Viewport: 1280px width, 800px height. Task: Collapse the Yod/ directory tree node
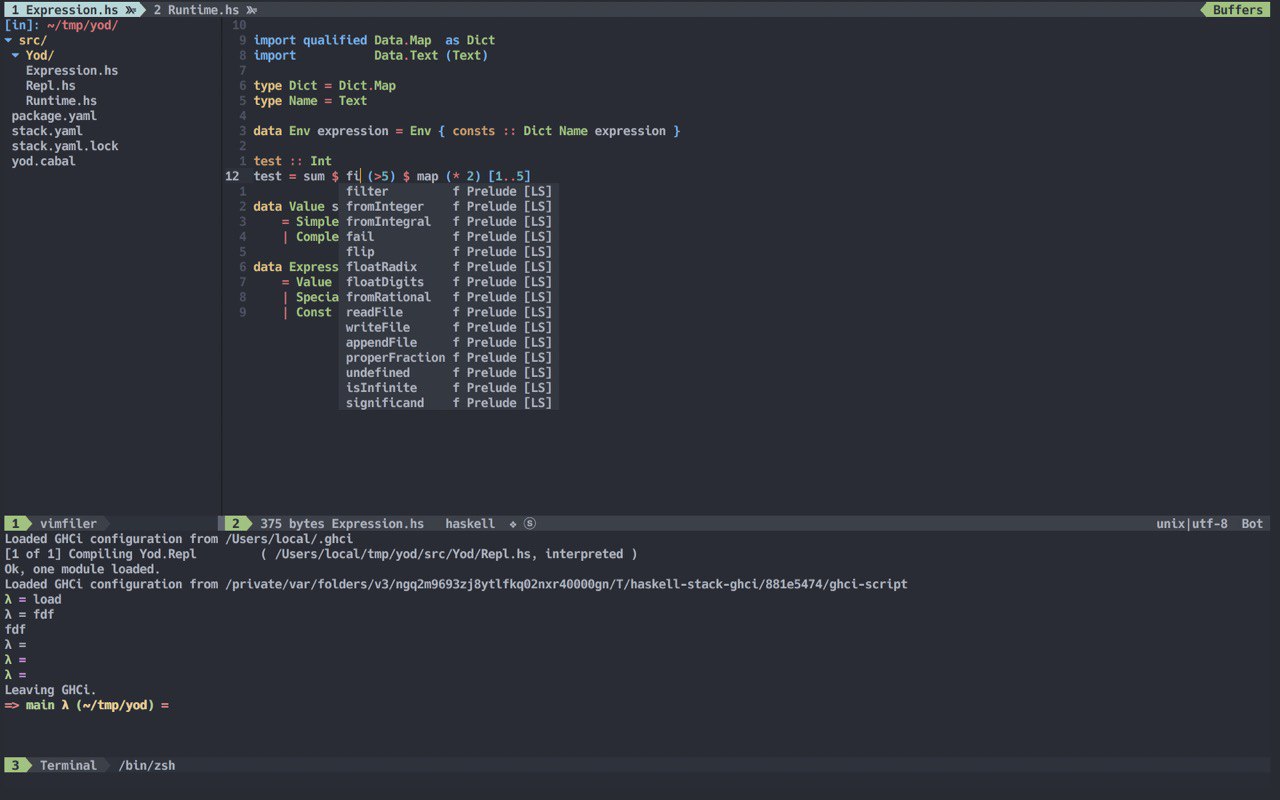click(x=38, y=55)
